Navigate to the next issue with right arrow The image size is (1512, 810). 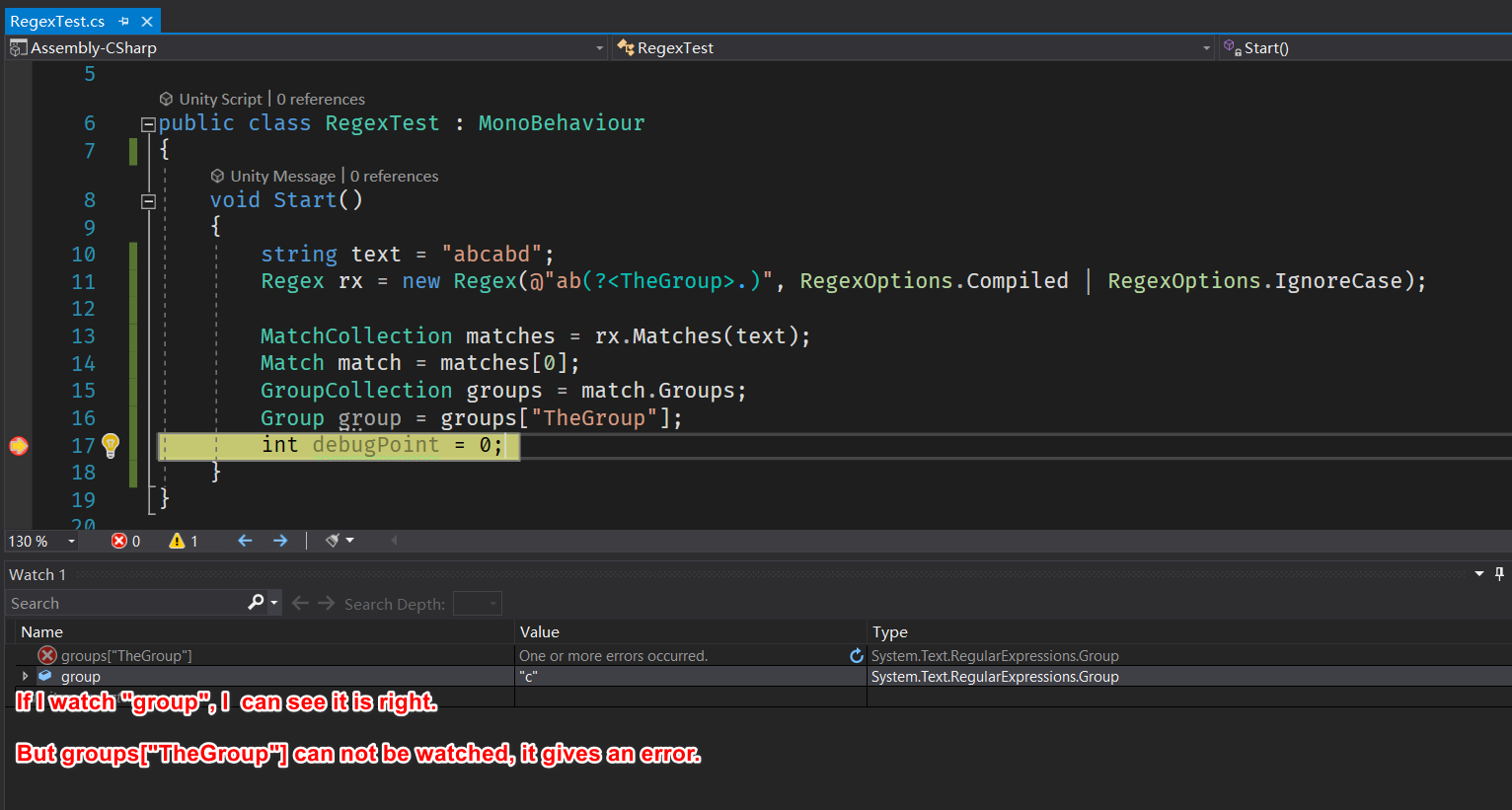(280, 541)
